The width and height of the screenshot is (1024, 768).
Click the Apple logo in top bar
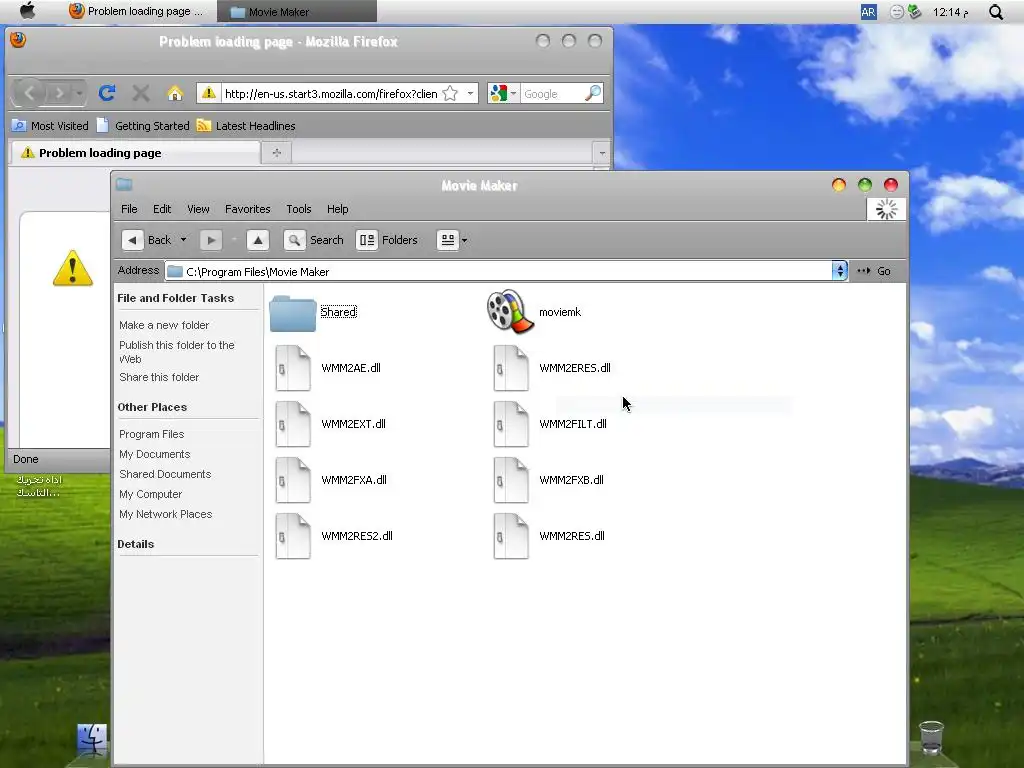pos(27,11)
